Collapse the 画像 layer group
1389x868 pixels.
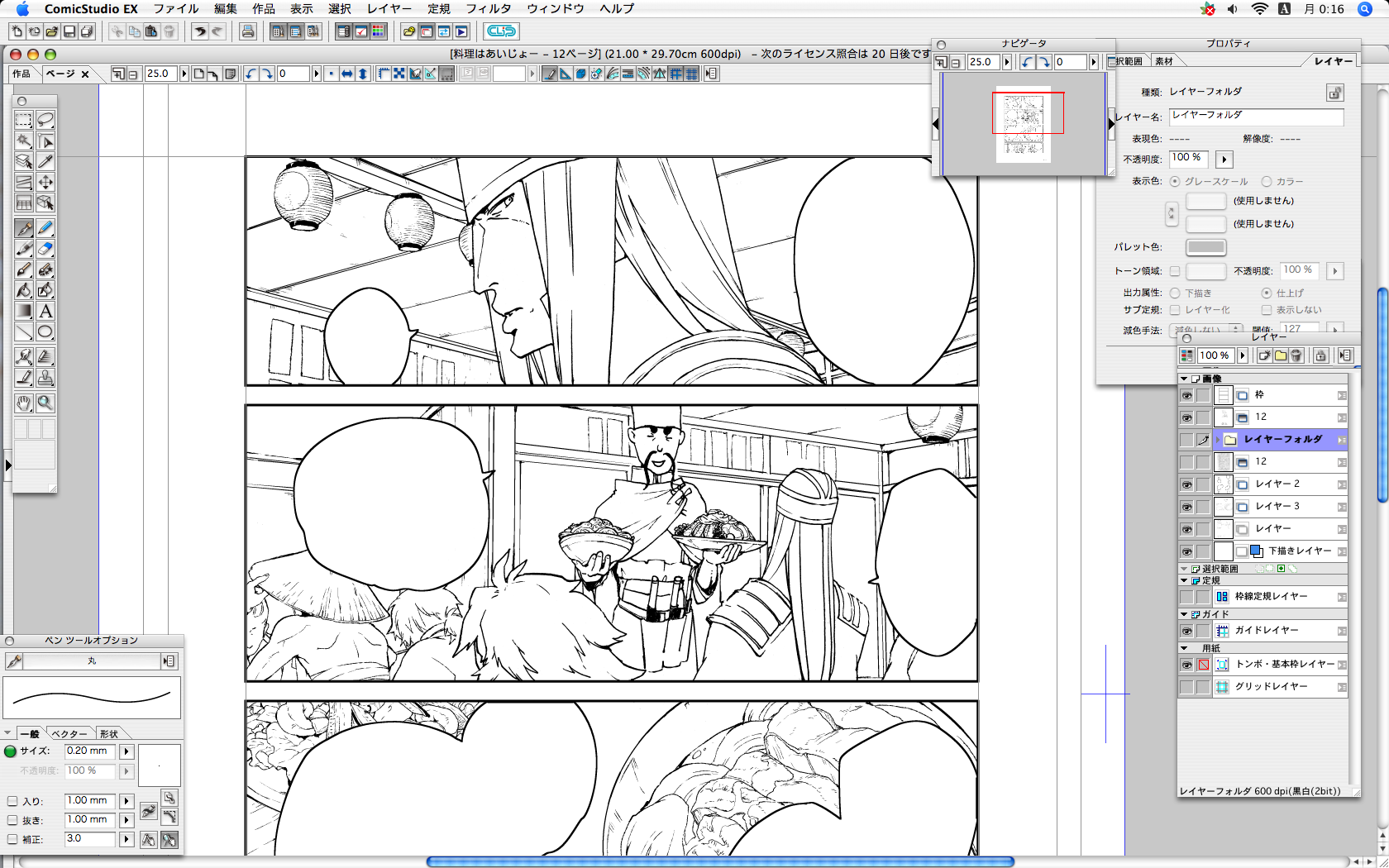pyautogui.click(x=1184, y=379)
